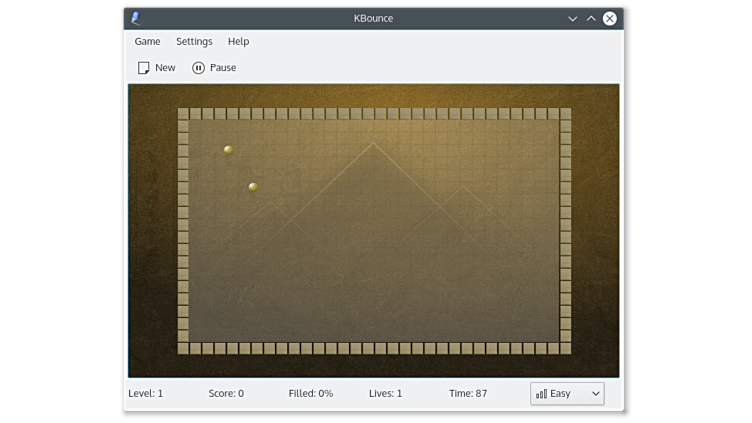The image size is (752, 423).
Task: Click the tall mountain peak in the game field
Action: coord(374,144)
